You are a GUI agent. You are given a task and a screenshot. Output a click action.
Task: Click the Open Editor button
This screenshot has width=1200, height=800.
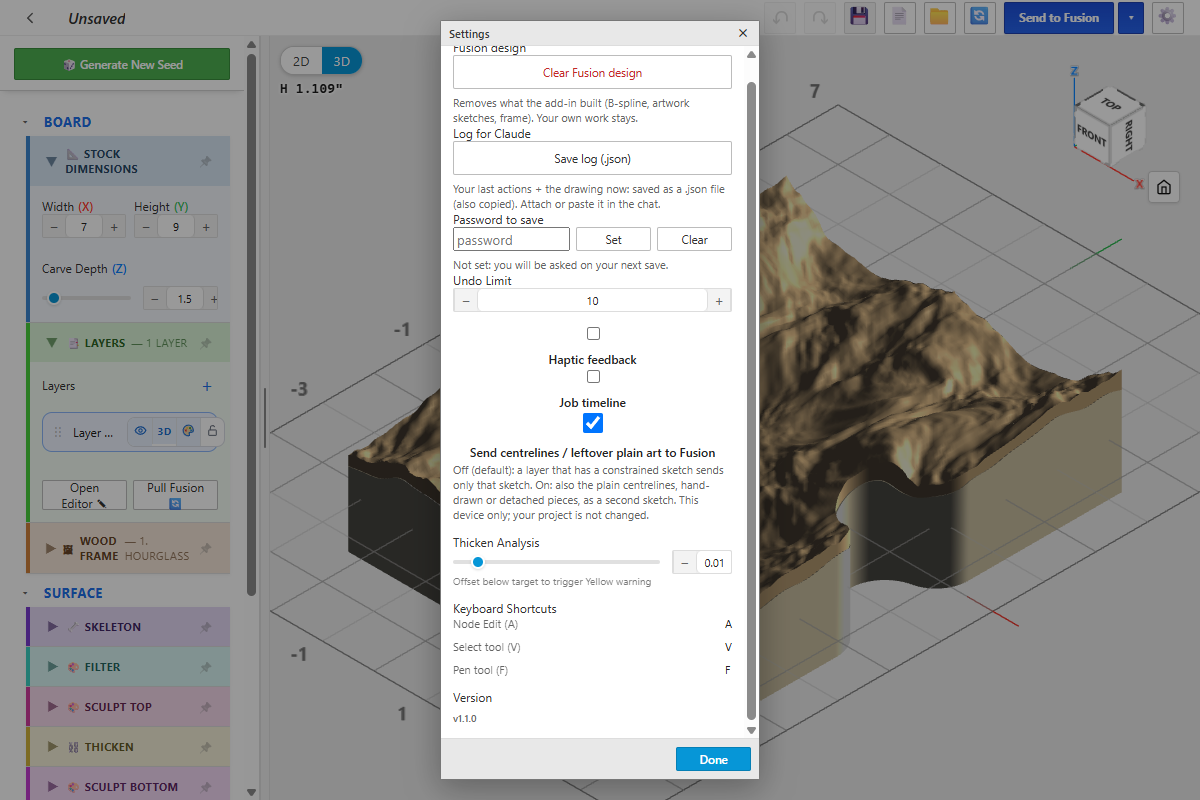coord(85,496)
